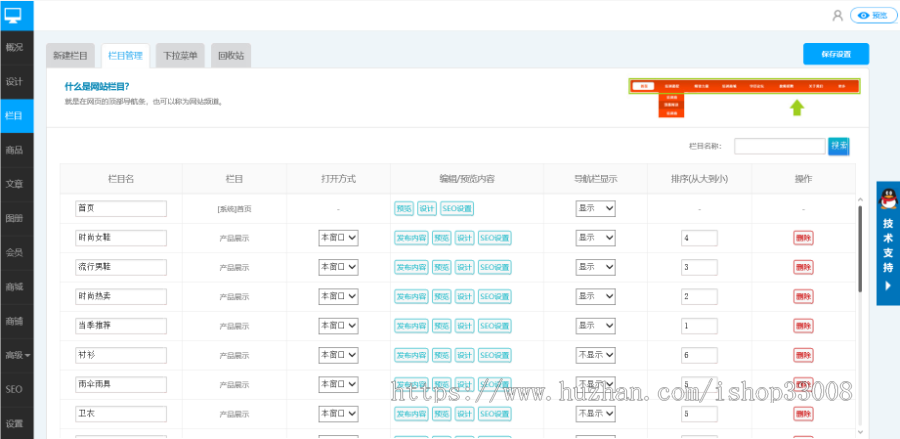
Task: Open 导航栏显示 dropdown for 衬衫
Action: pyautogui.click(x=595, y=355)
